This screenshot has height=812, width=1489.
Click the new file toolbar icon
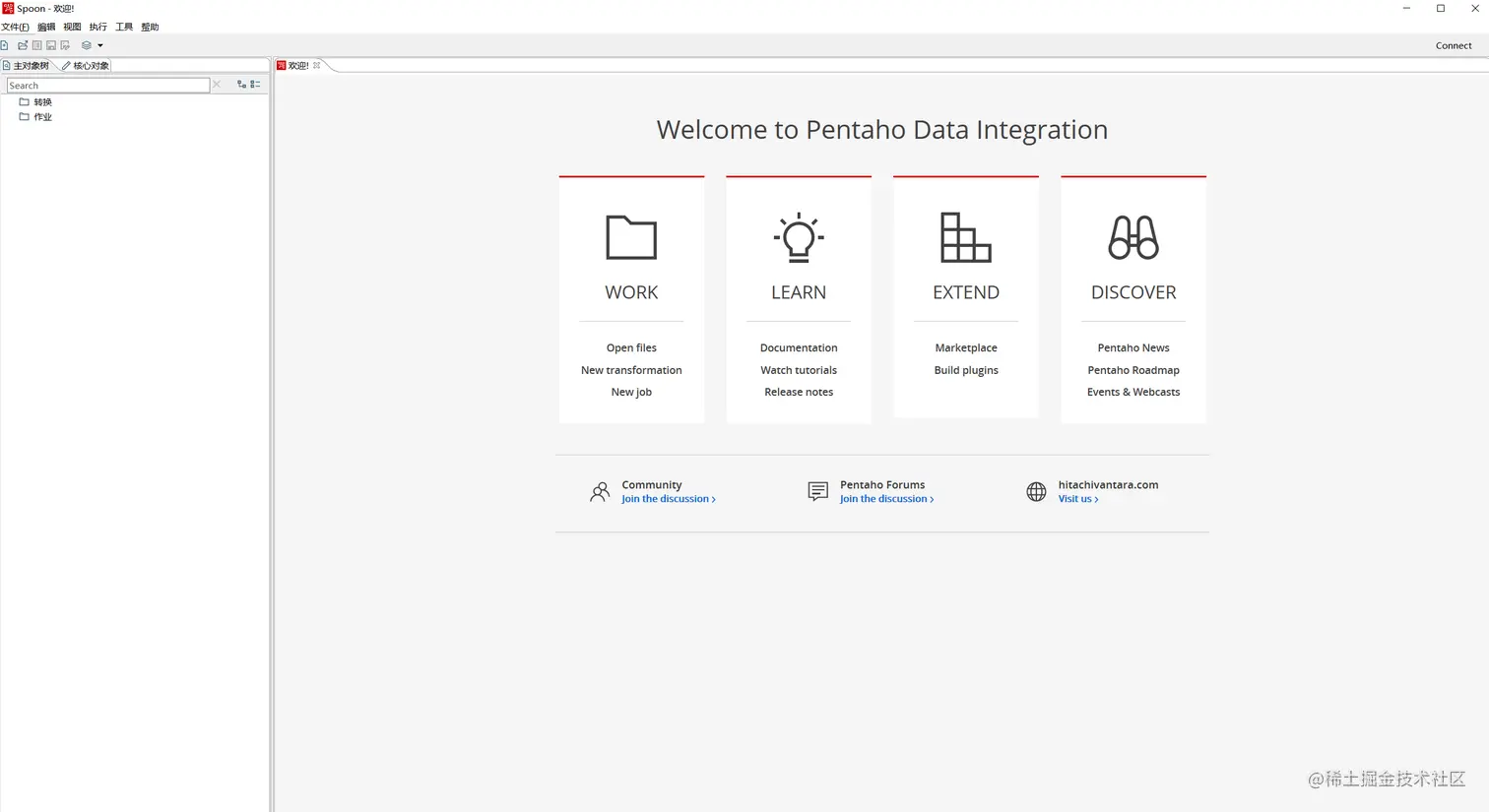pos(5,45)
